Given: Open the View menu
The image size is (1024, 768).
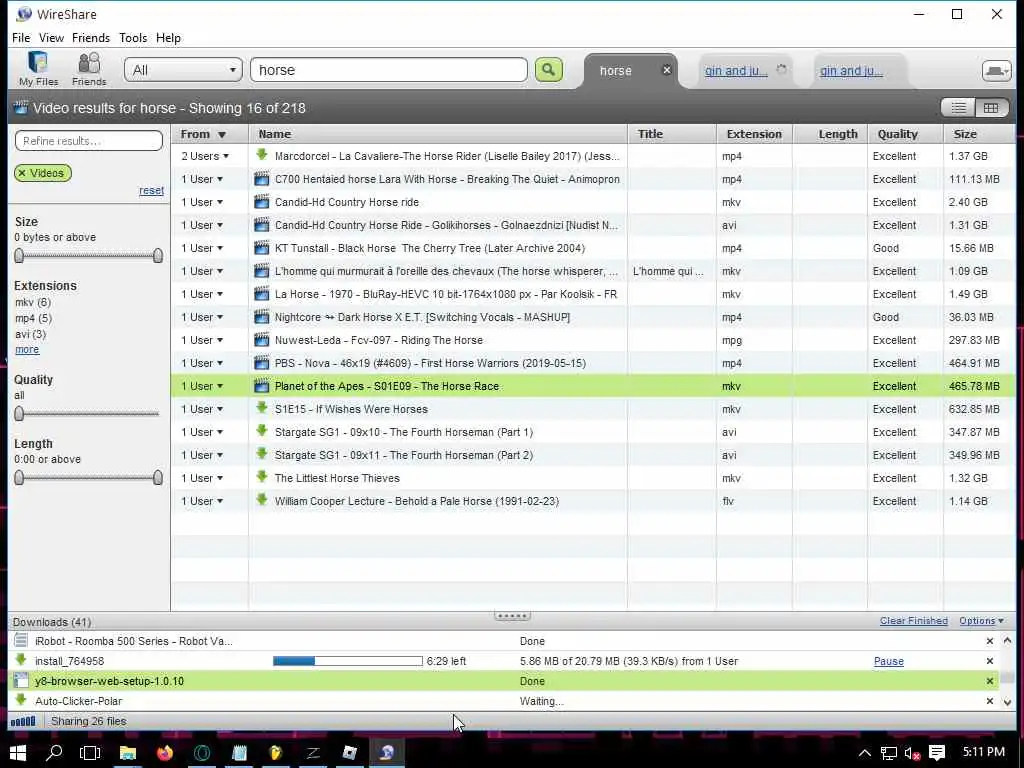Looking at the screenshot, I should [x=51, y=38].
